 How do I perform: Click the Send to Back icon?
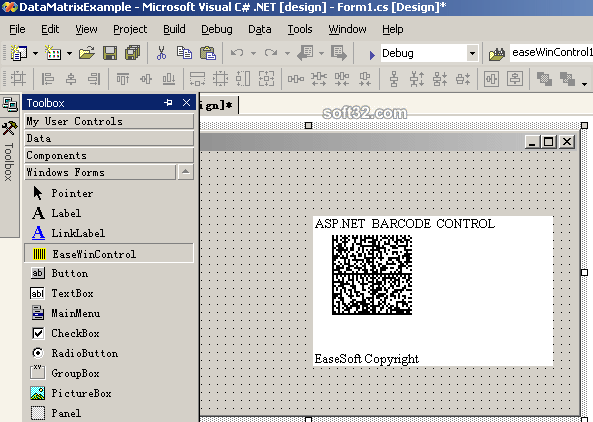pyautogui.click(x=567, y=79)
